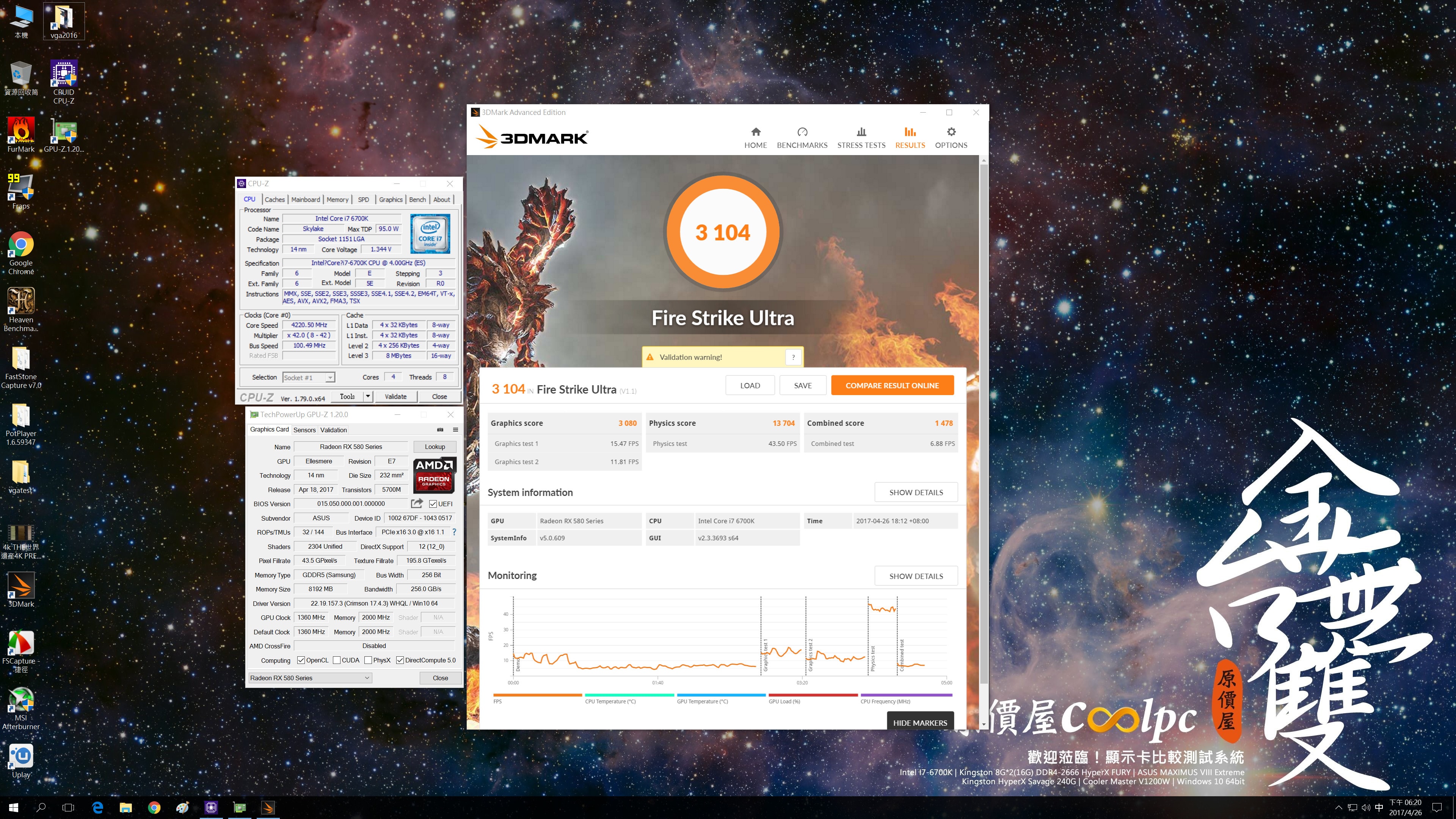This screenshot has width=1456, height=819.
Task: Switch to SPD tab in CPU-Z
Action: point(364,199)
